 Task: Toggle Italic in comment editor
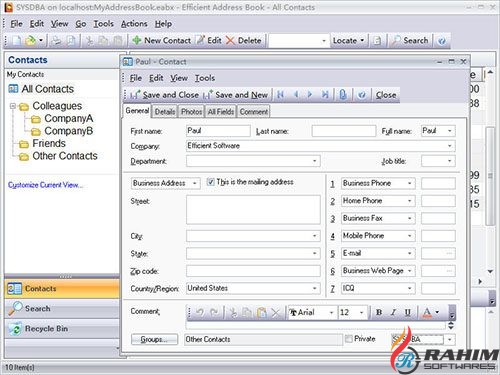click(393, 312)
